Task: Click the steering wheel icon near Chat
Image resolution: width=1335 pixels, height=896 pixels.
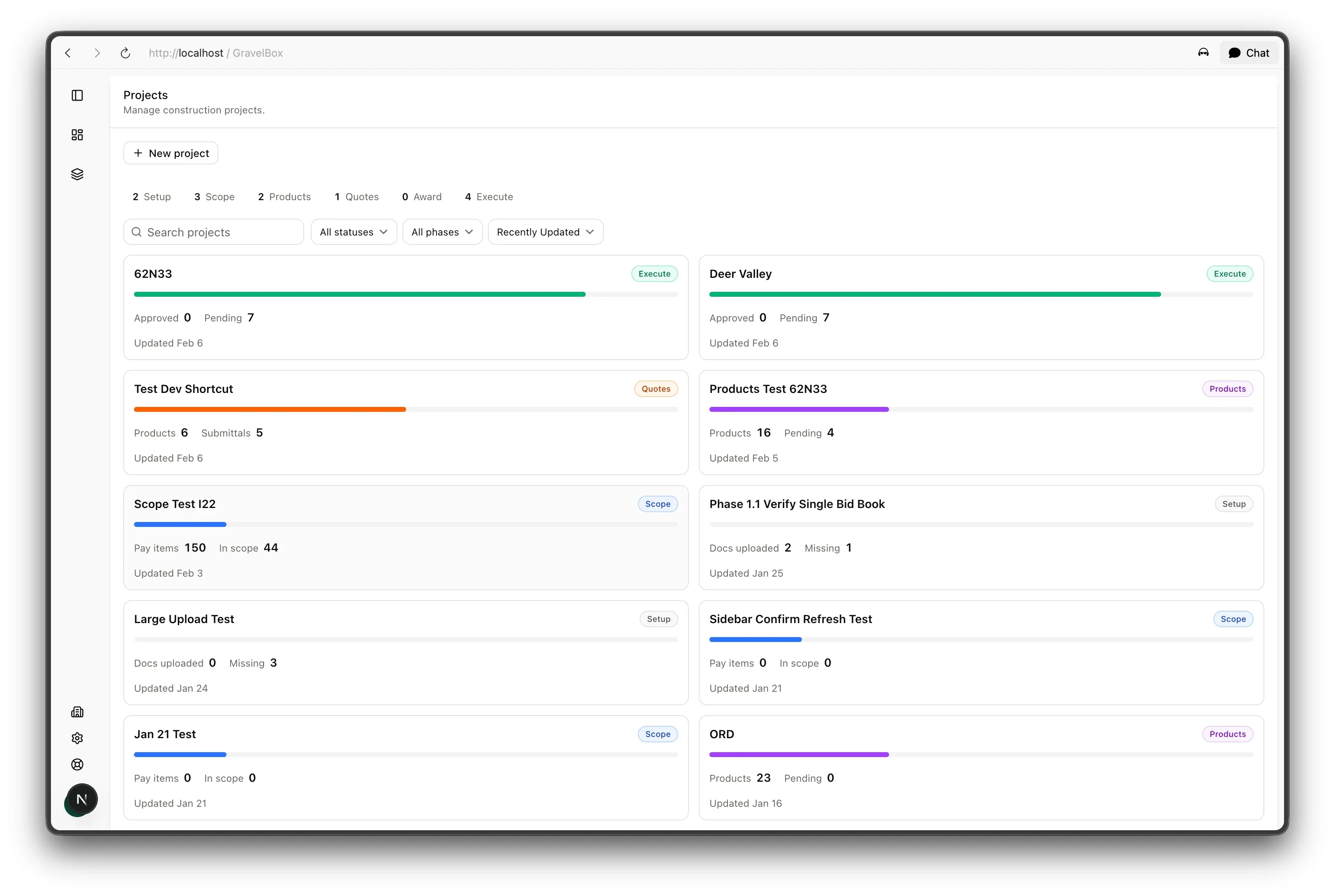Action: tap(1203, 53)
